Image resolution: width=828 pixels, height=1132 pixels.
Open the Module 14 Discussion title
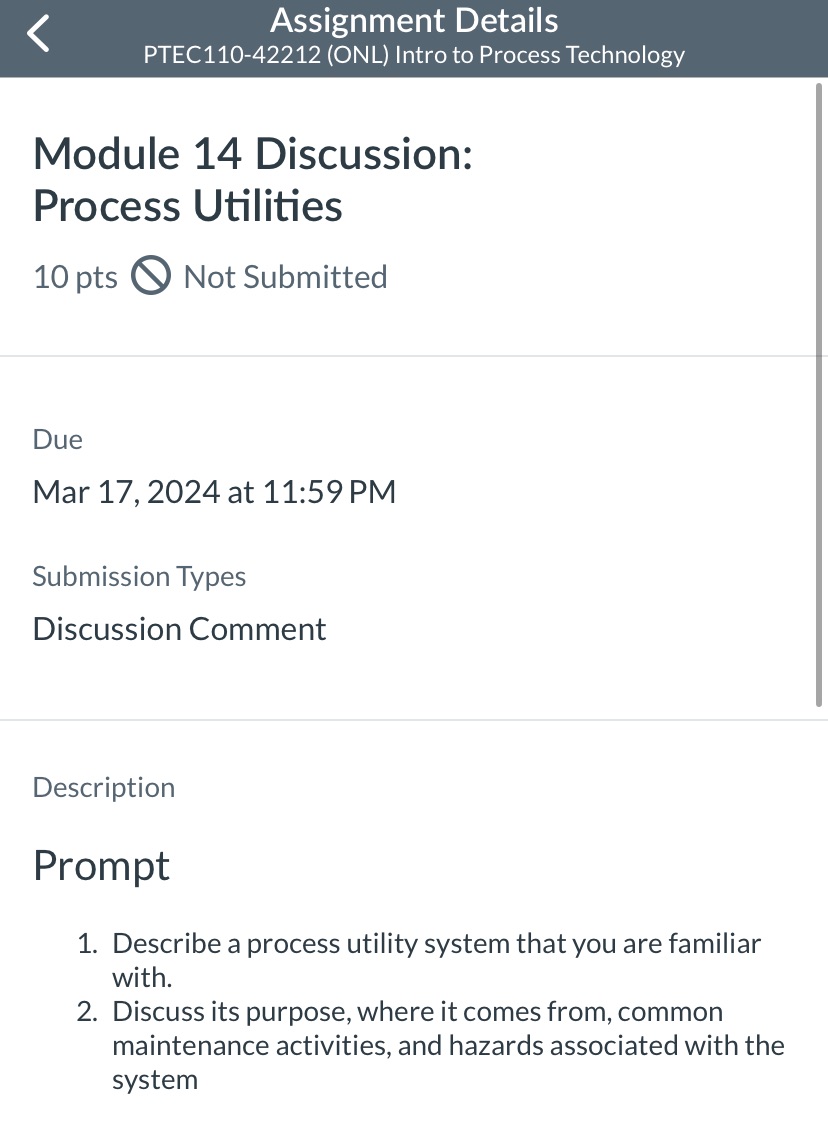(252, 180)
